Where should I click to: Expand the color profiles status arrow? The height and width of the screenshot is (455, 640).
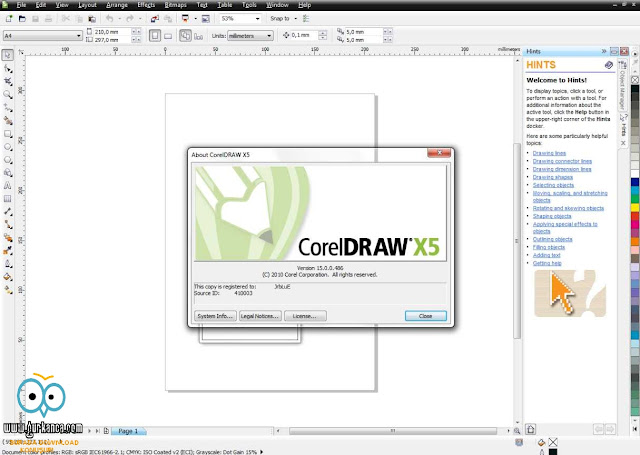pyautogui.click(x=262, y=452)
